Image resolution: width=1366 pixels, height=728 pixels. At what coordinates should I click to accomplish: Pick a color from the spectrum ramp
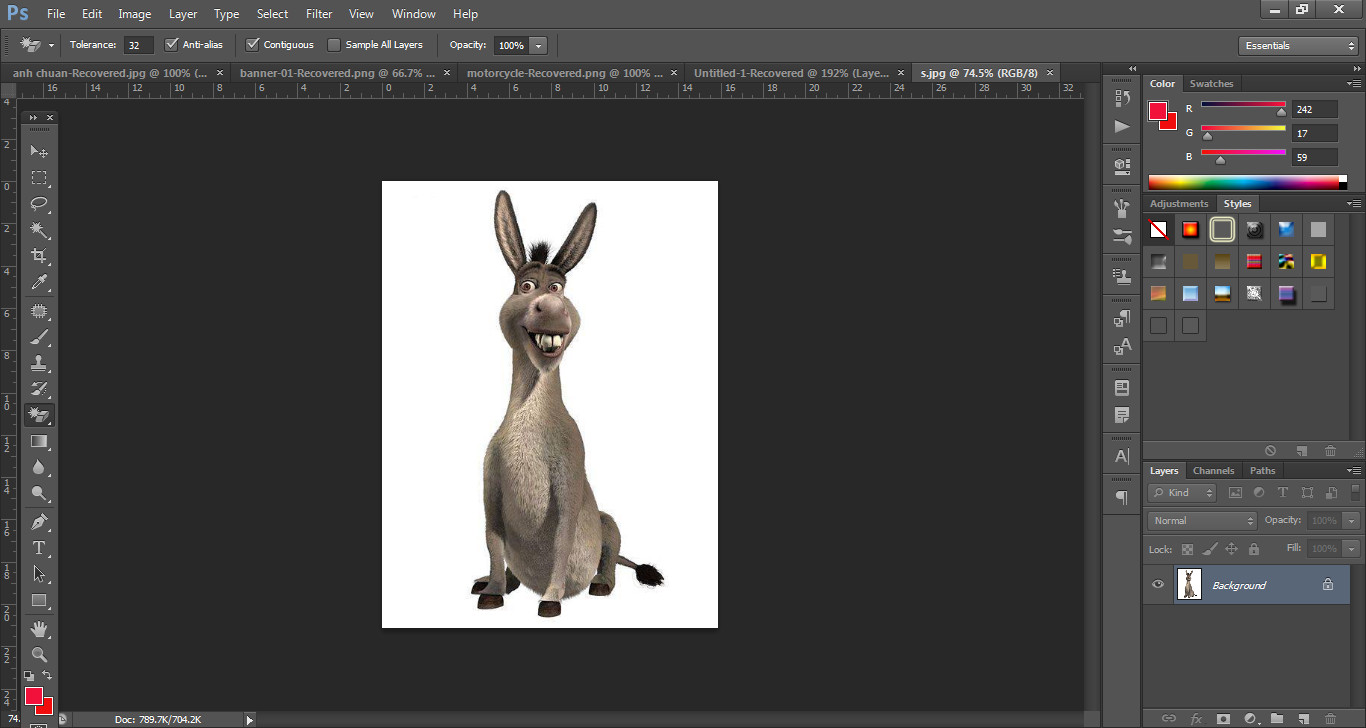[1244, 182]
